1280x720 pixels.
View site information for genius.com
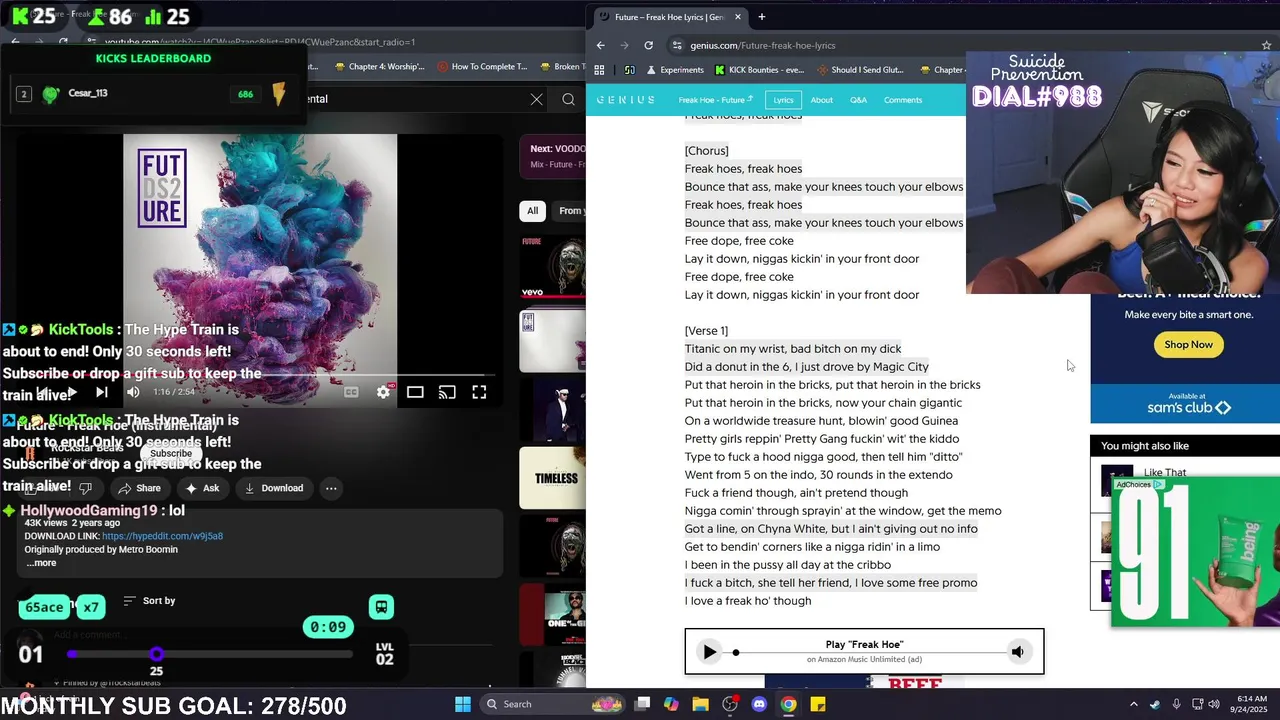(677, 45)
